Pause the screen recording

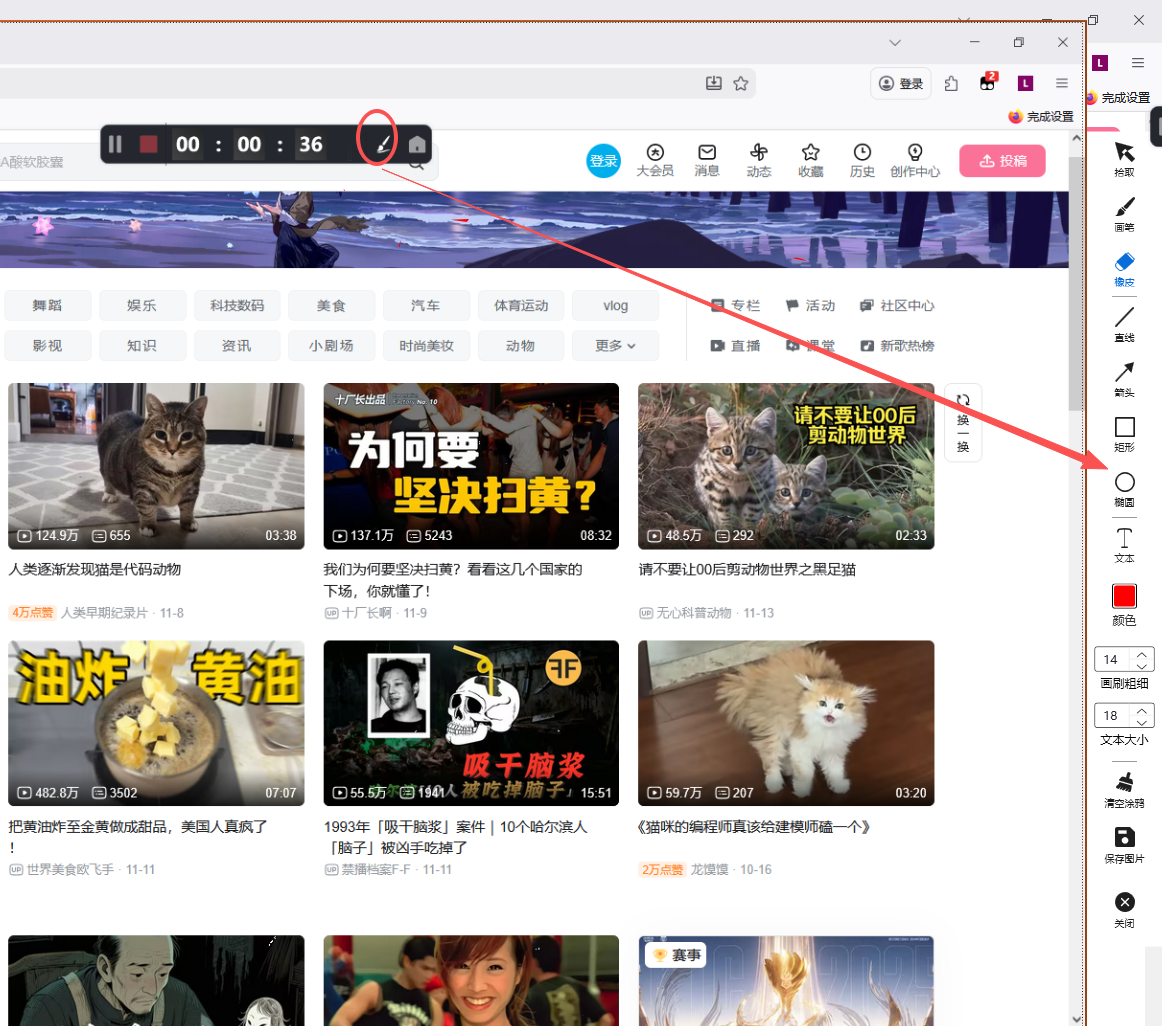(x=115, y=145)
